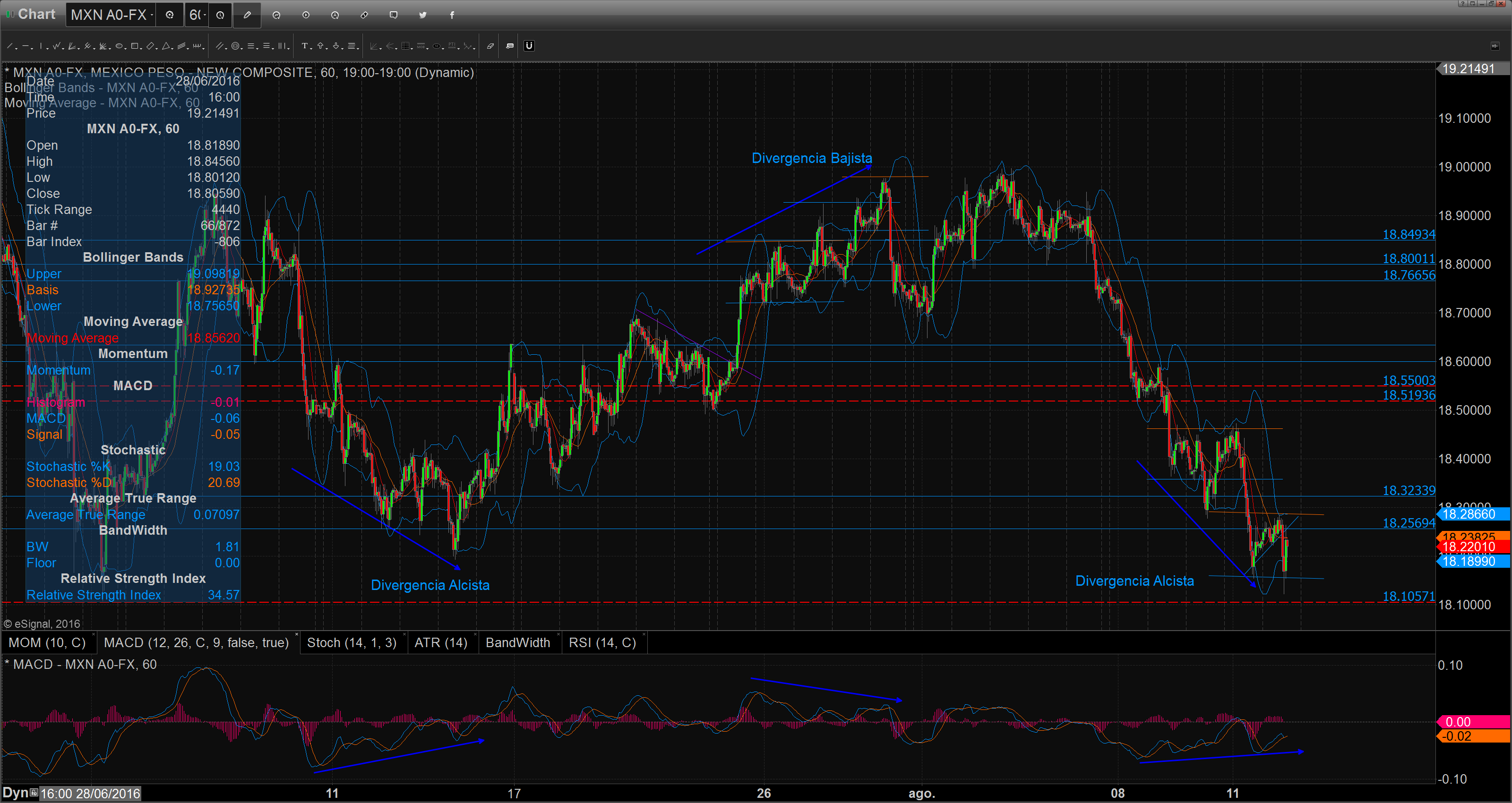Select the diamond shape tool

[x=150, y=46]
